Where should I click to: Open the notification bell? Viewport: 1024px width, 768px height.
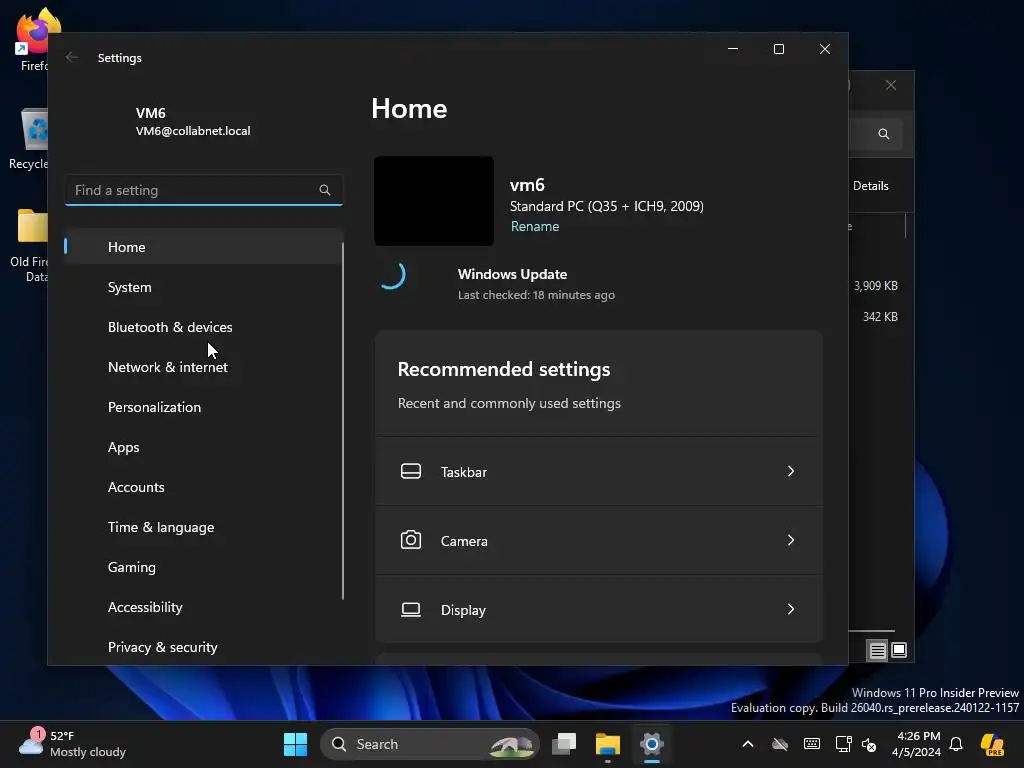coord(956,744)
